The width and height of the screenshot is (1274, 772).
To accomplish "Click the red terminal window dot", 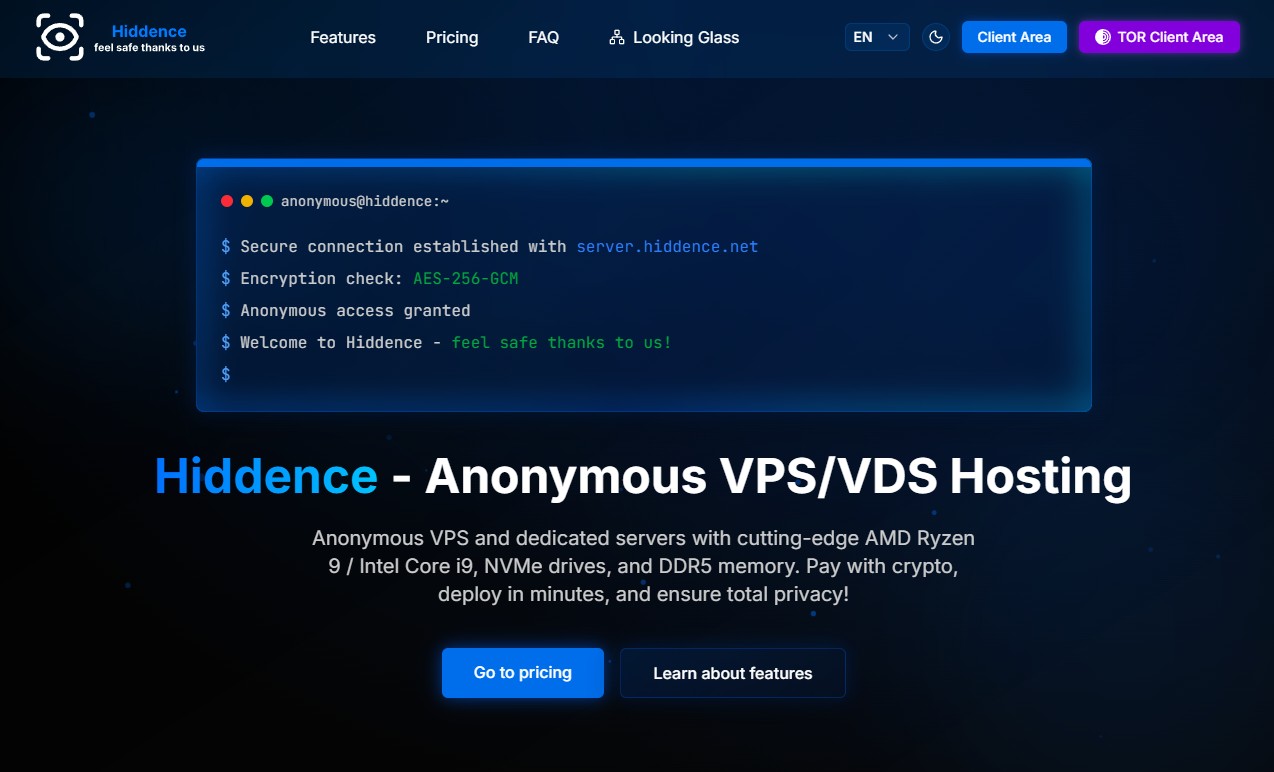I will 227,201.
